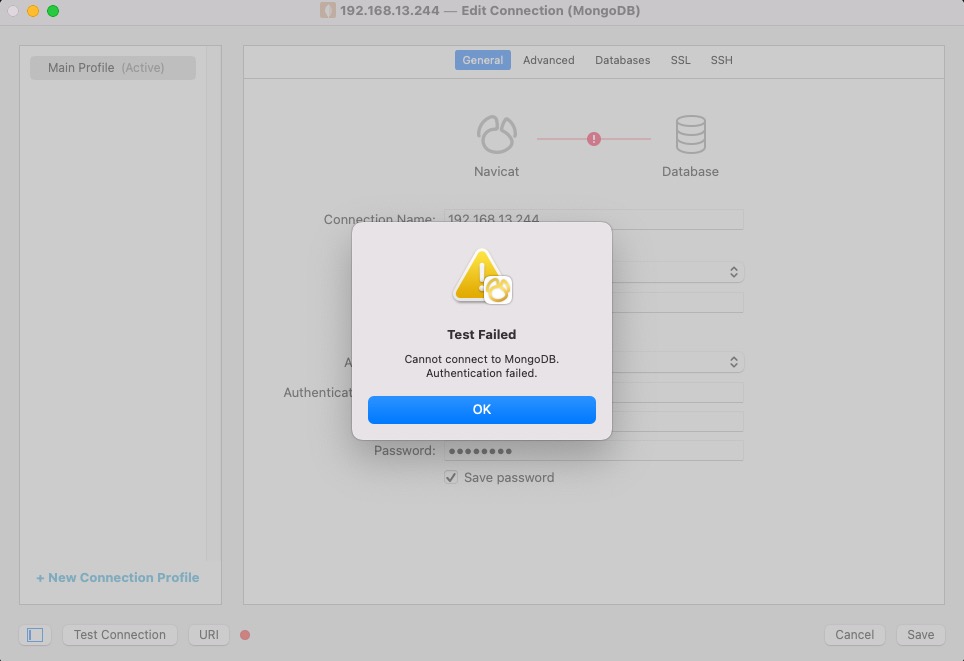Open the Databases tab
Viewport: 964px width, 661px height.
[x=622, y=60]
